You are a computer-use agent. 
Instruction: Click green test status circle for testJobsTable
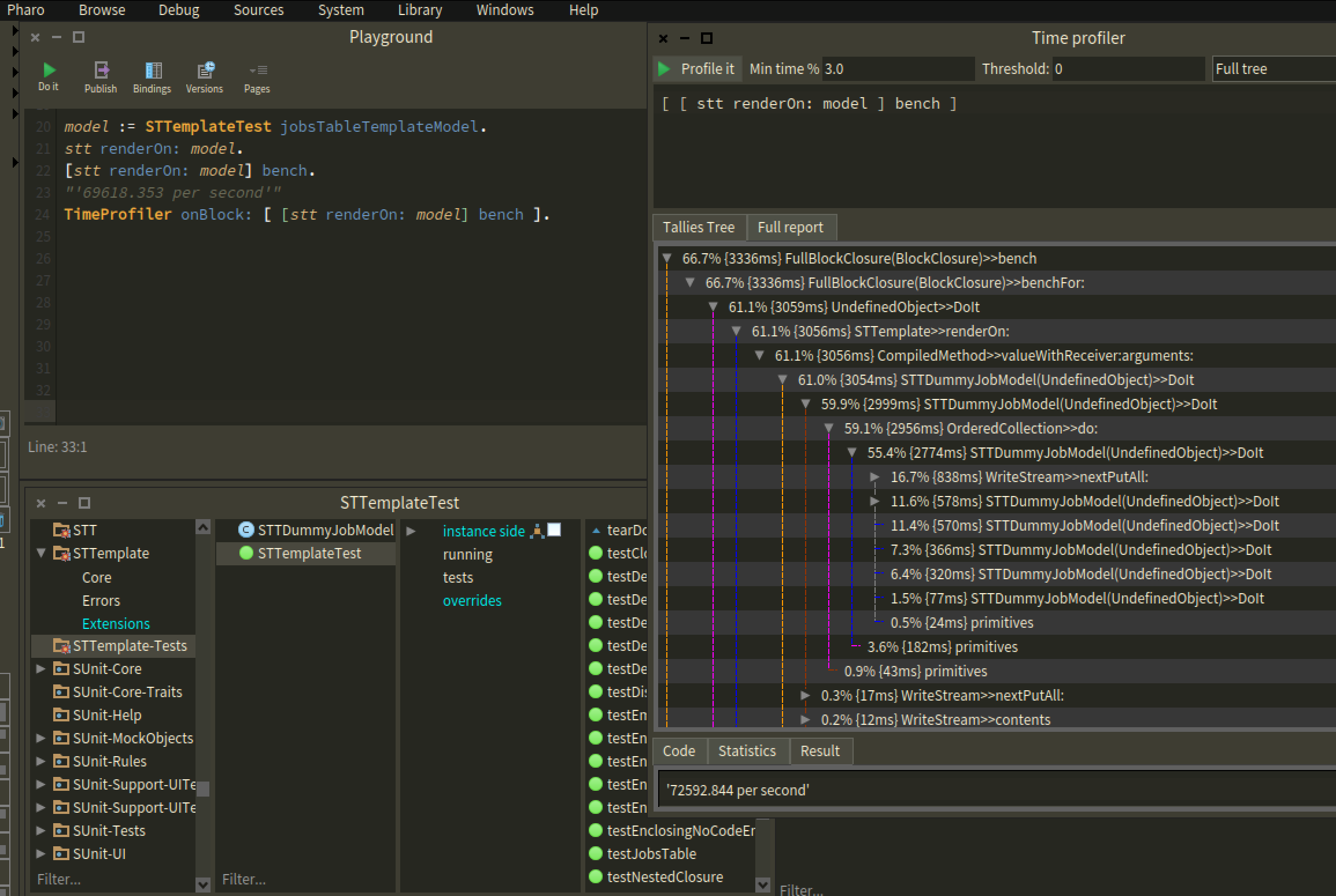(x=596, y=853)
